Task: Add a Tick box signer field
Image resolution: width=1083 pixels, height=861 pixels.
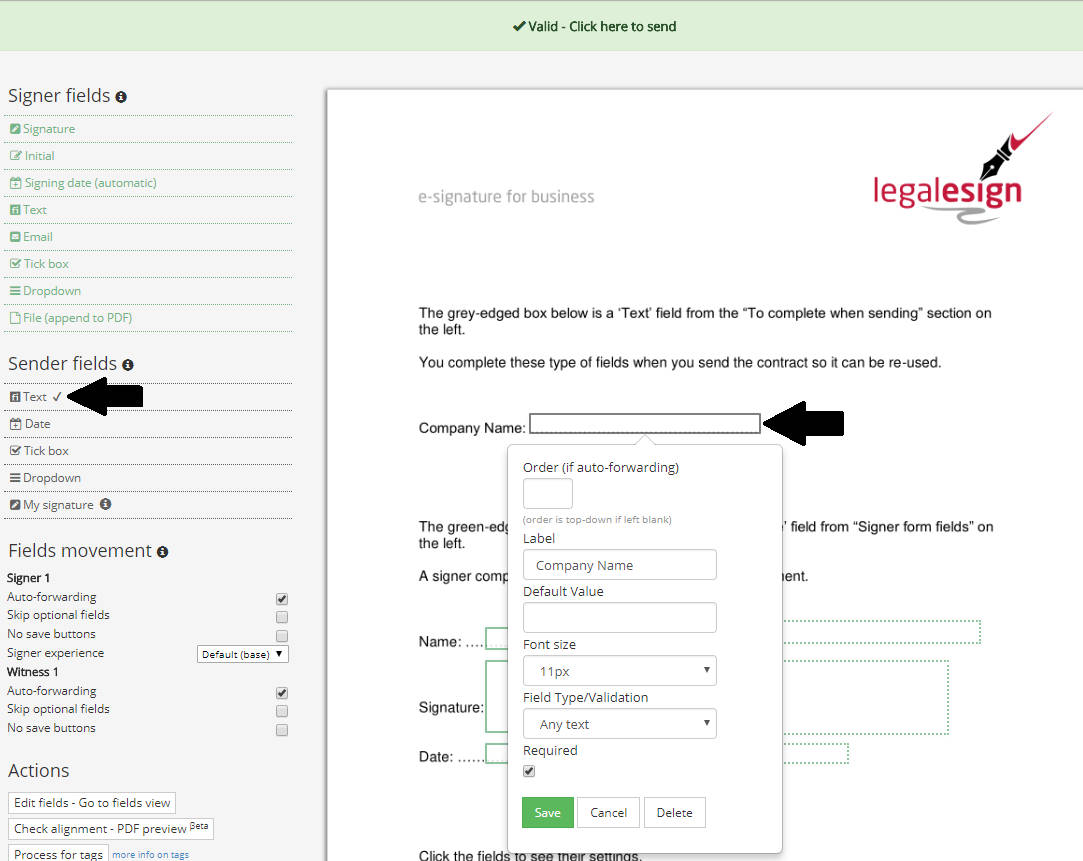Action: click(44, 263)
